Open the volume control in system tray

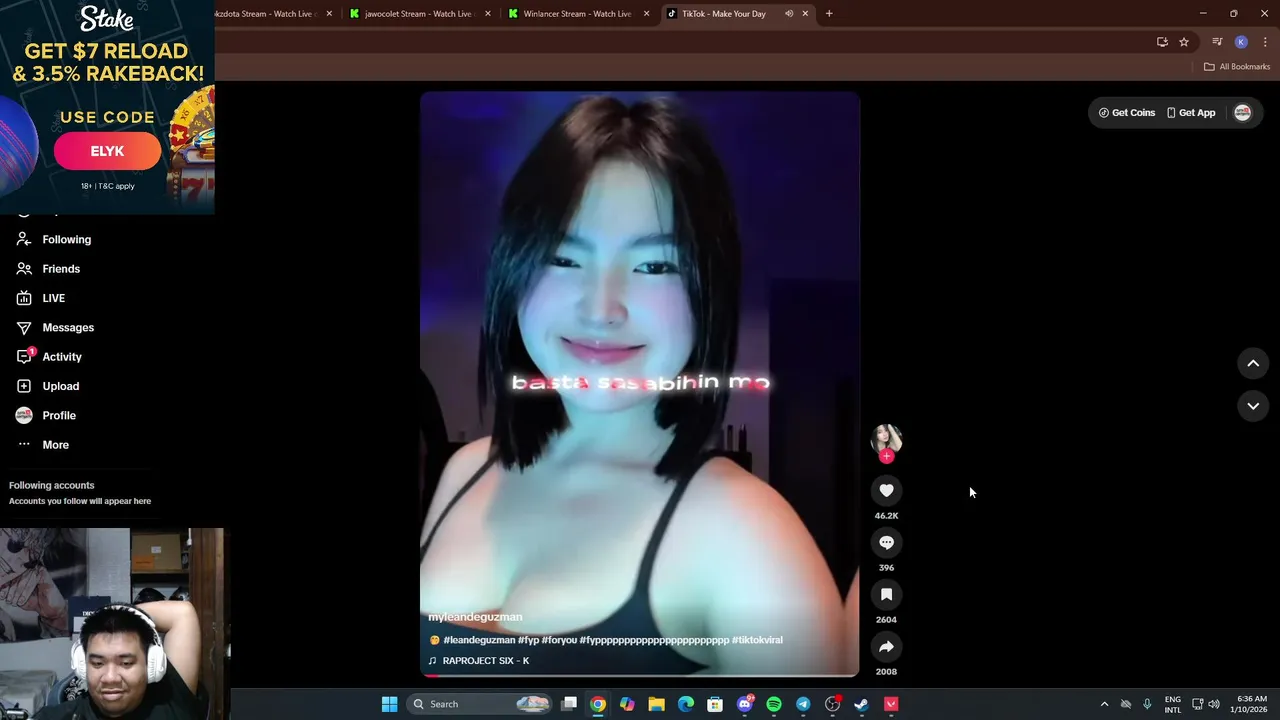click(x=1214, y=704)
